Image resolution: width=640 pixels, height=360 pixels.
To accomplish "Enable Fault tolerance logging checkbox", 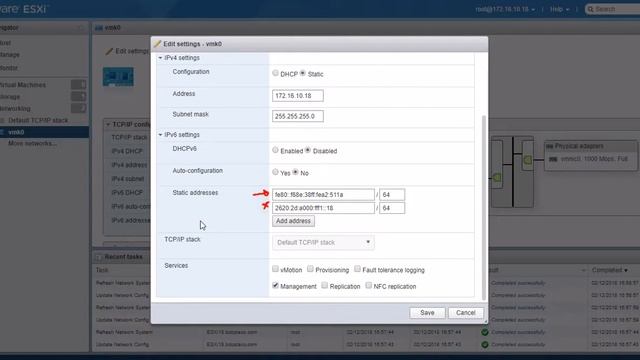I will tap(358, 269).
